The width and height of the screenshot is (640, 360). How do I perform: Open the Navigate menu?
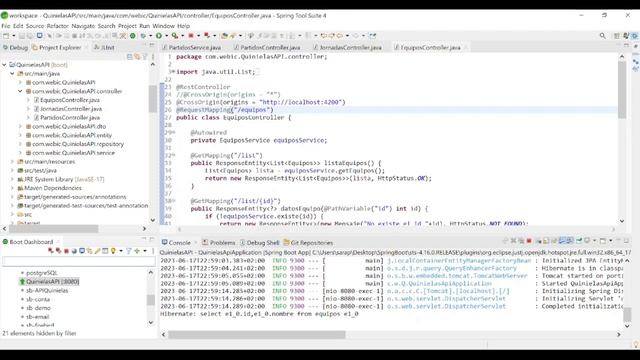point(83,26)
